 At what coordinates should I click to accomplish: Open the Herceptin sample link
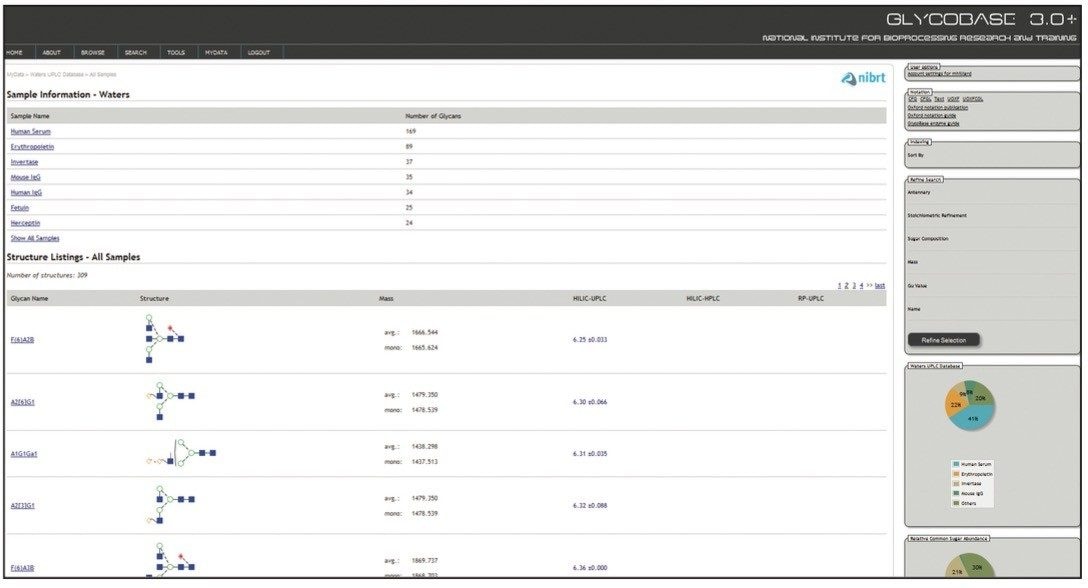(25, 224)
